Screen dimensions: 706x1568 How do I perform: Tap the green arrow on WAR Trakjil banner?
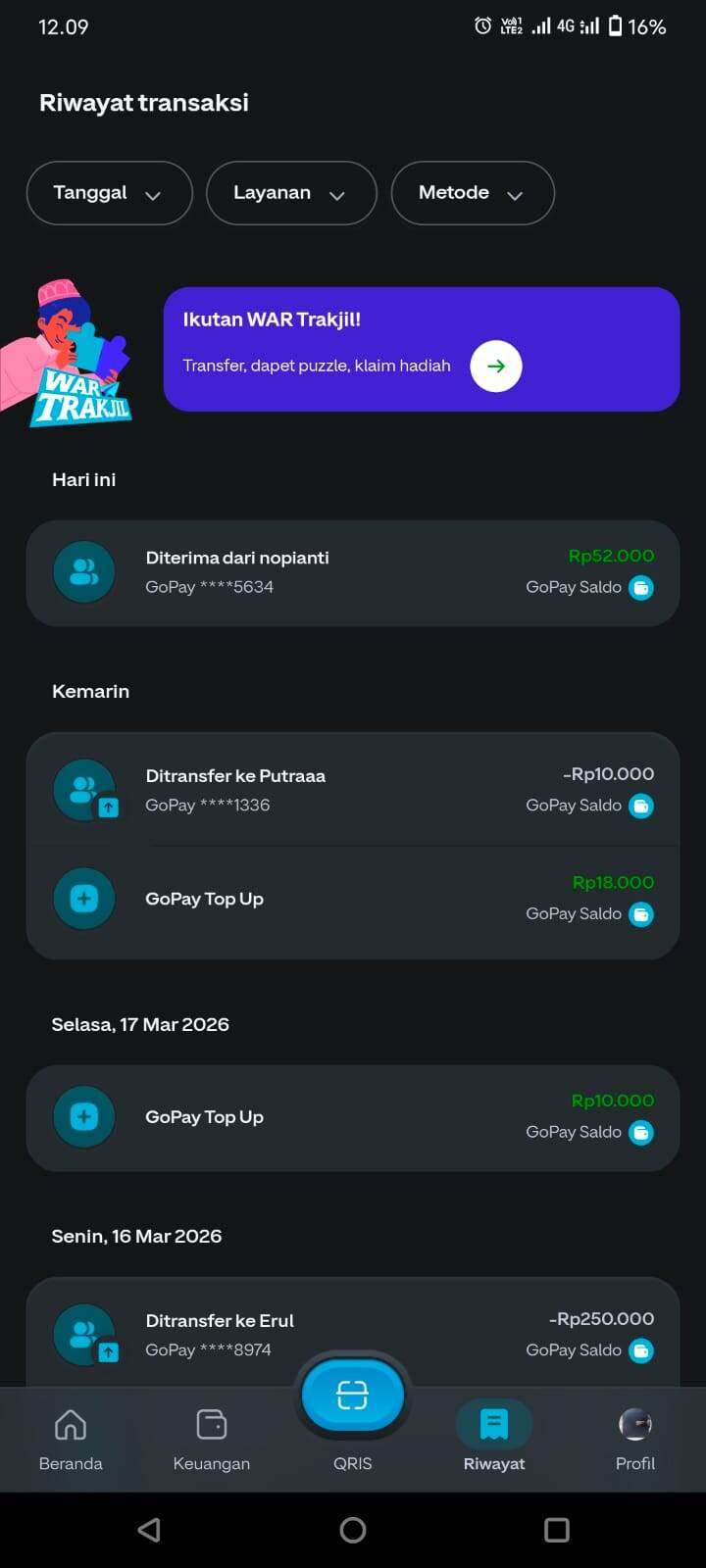pyautogui.click(x=496, y=366)
